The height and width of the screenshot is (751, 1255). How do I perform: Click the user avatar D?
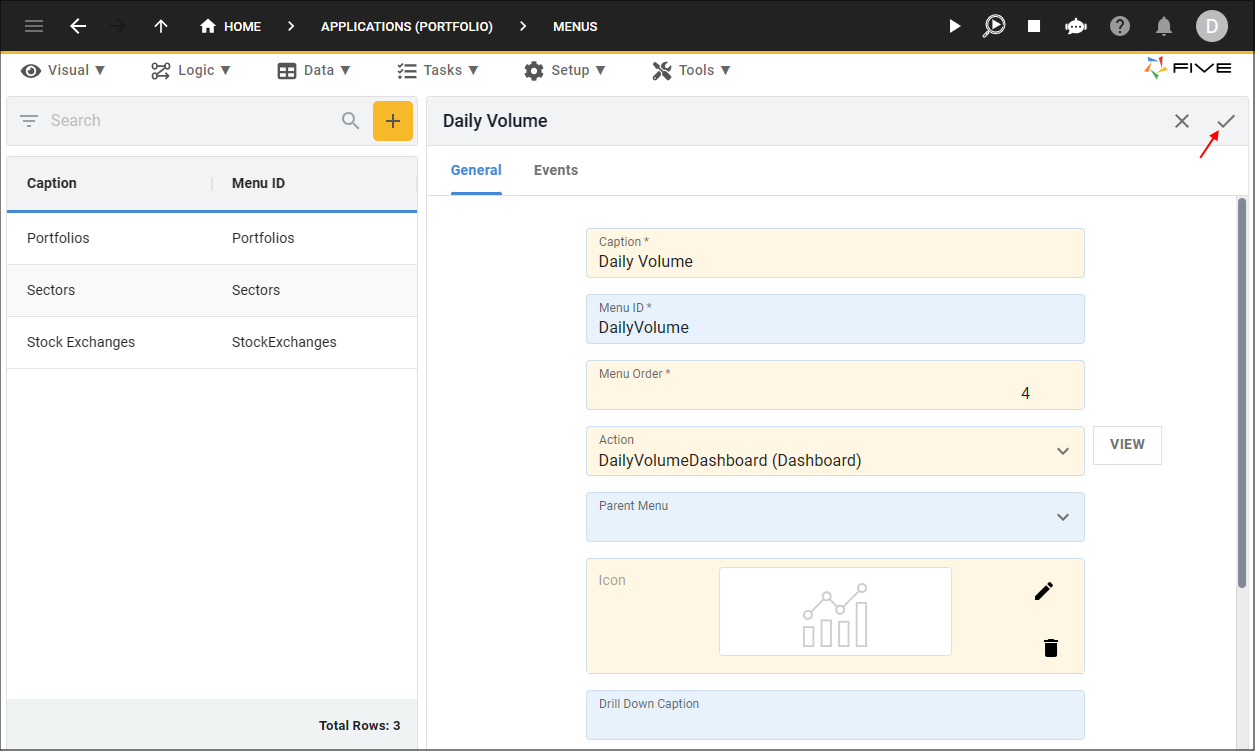click(1212, 26)
